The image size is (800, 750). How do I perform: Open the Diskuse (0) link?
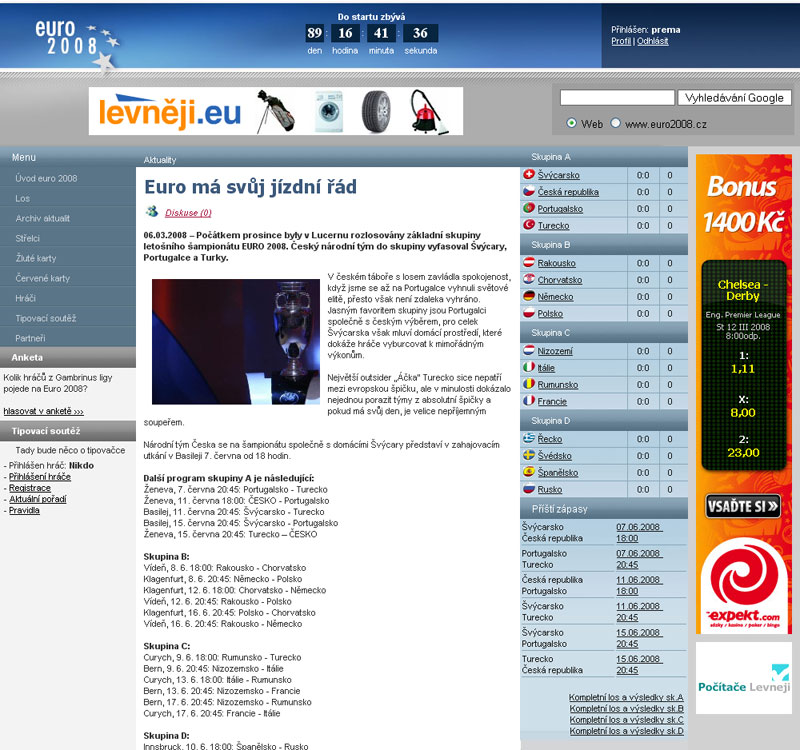point(188,213)
